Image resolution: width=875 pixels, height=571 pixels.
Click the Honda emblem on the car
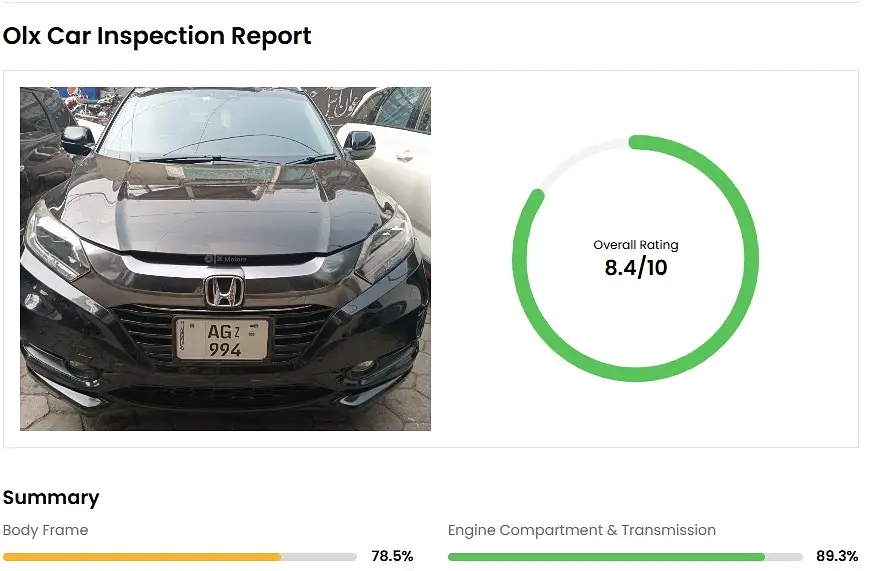(224, 290)
